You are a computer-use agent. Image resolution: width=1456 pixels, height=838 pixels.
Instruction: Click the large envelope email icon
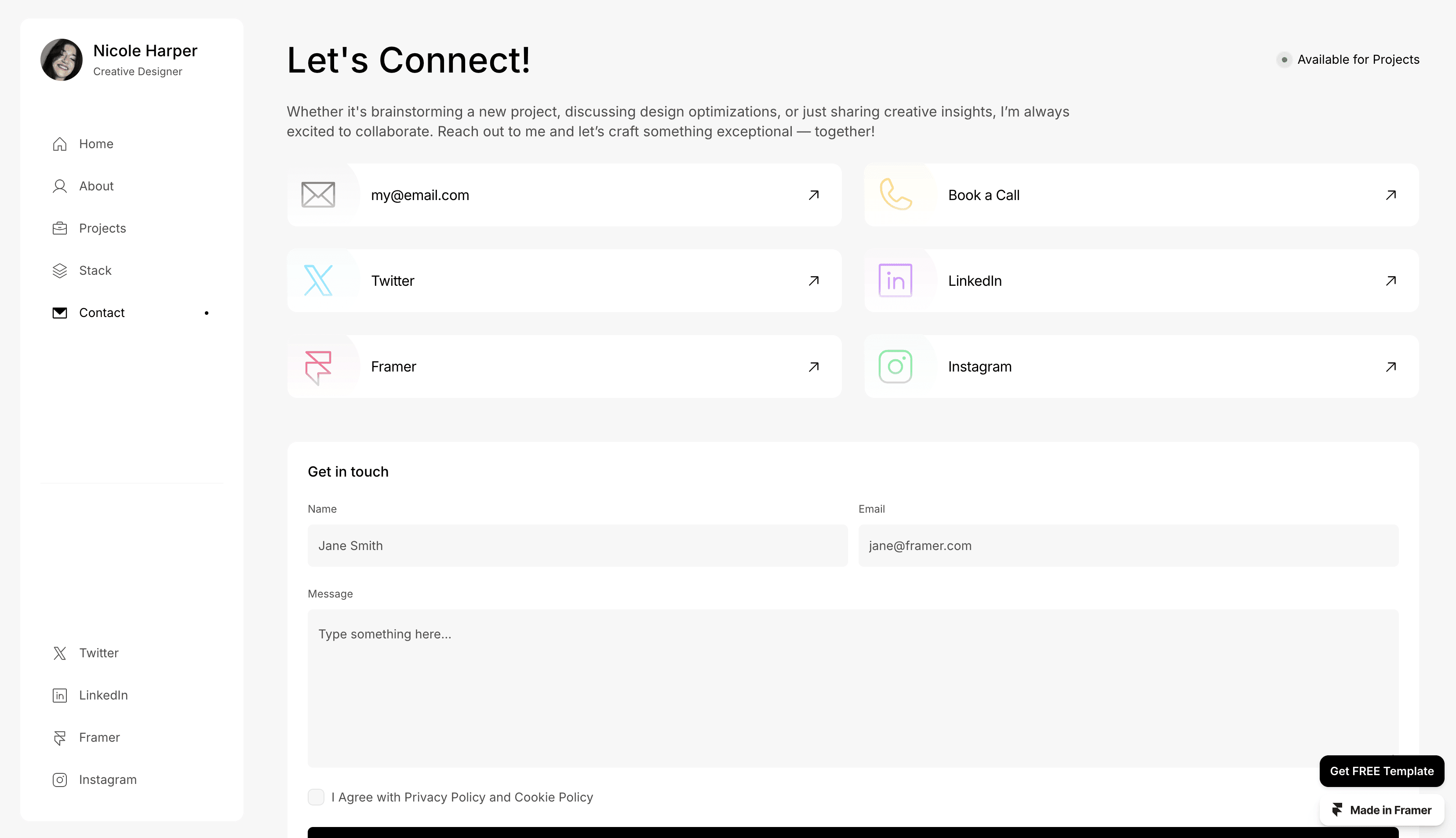[318, 194]
